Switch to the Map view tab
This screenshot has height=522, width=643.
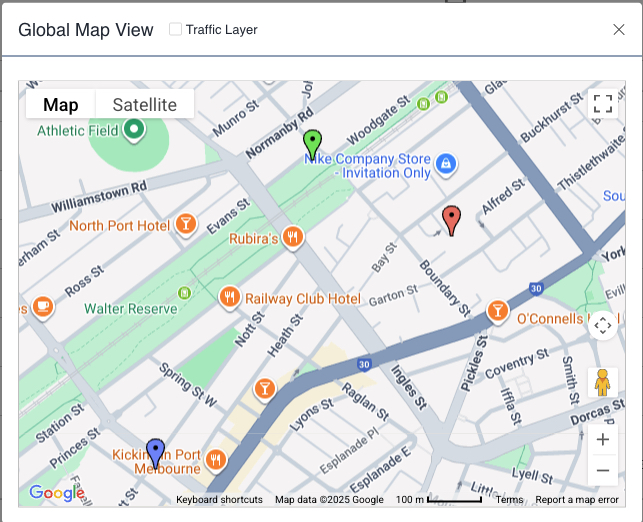click(x=61, y=105)
